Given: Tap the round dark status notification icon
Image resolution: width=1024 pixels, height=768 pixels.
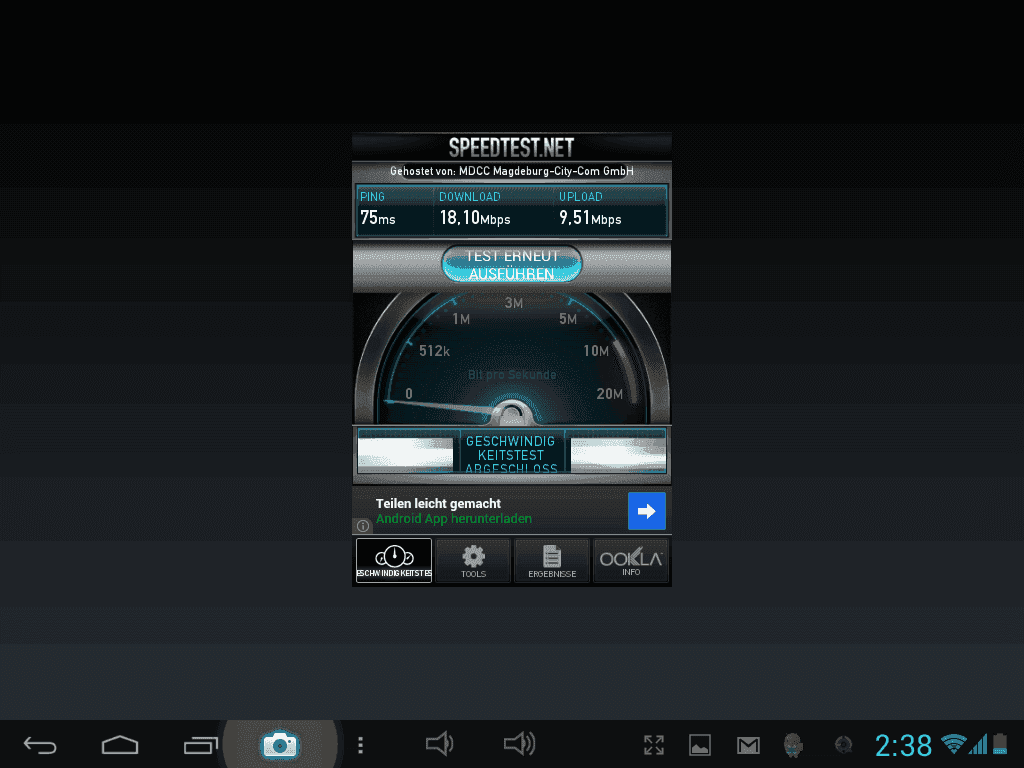Looking at the screenshot, I should [844, 744].
